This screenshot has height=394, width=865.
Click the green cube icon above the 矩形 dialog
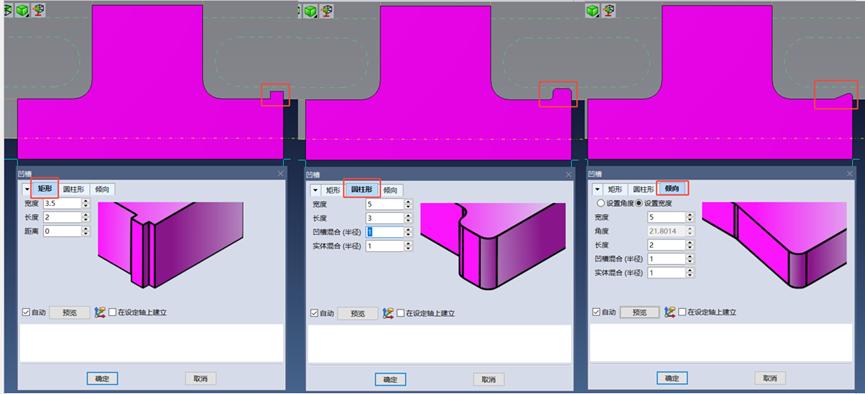coord(23,10)
